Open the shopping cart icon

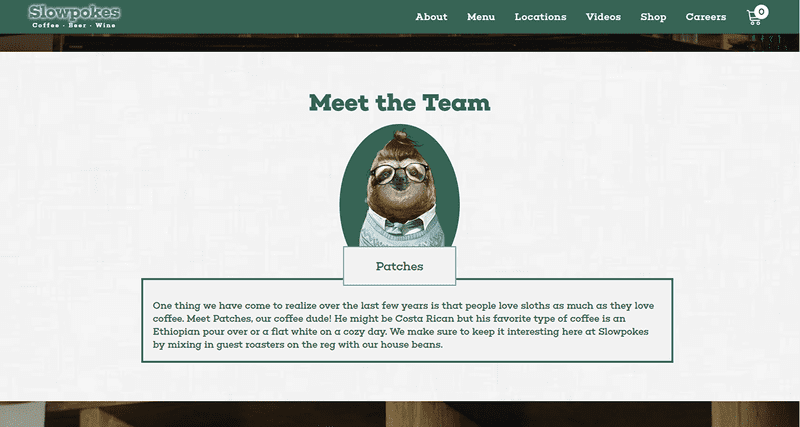pyautogui.click(x=754, y=18)
